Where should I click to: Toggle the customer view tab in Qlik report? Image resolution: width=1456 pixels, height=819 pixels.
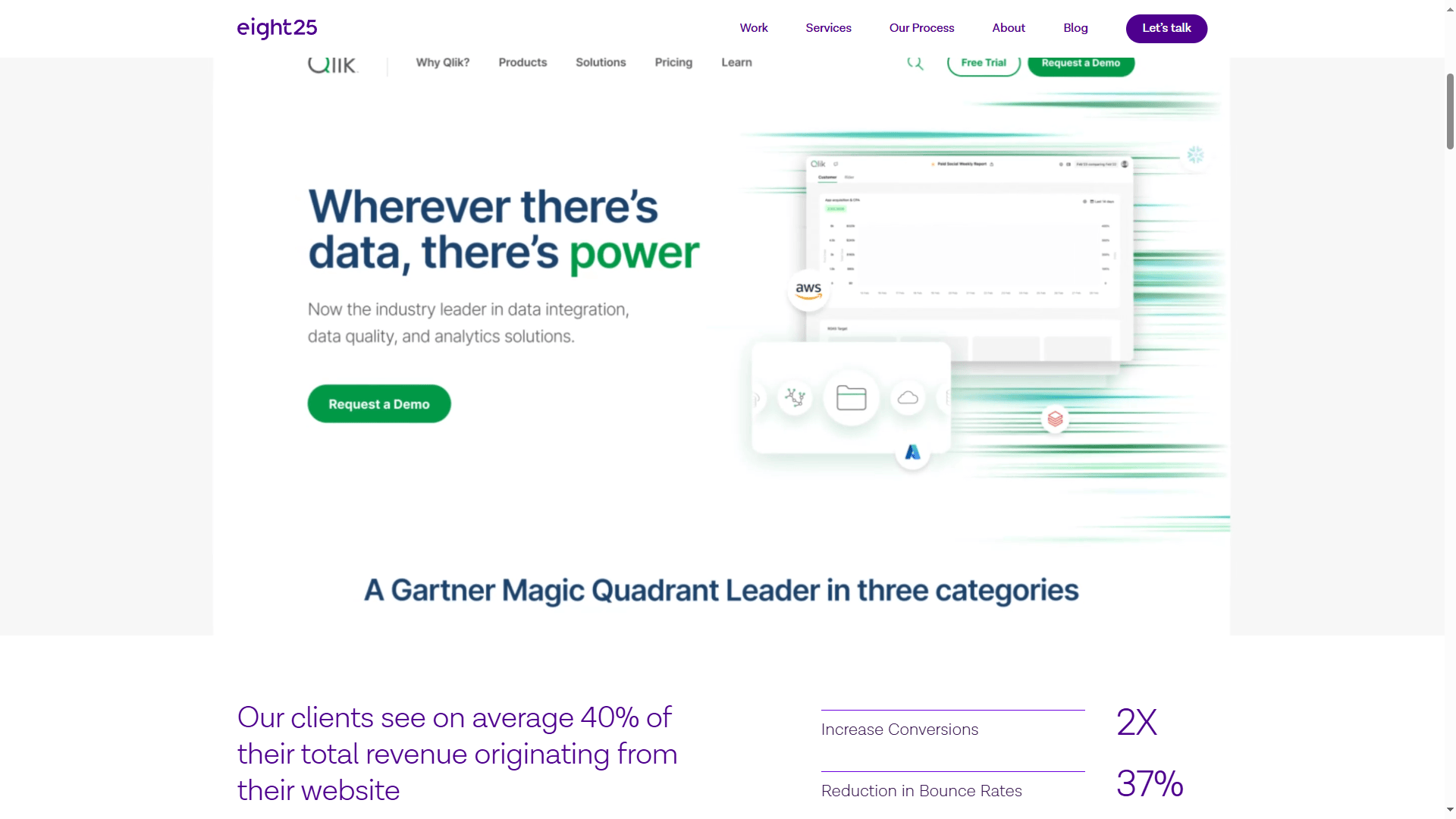(827, 177)
